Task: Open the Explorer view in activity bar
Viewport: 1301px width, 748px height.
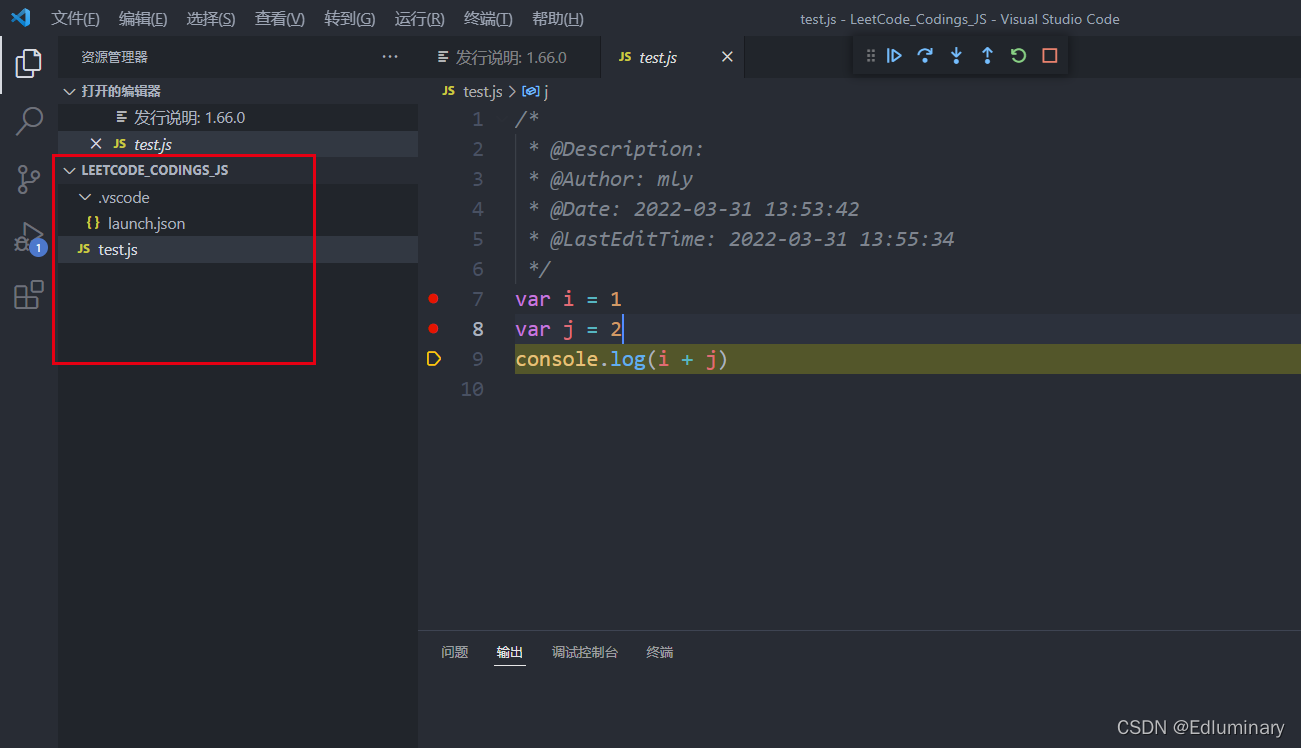Action: point(28,64)
